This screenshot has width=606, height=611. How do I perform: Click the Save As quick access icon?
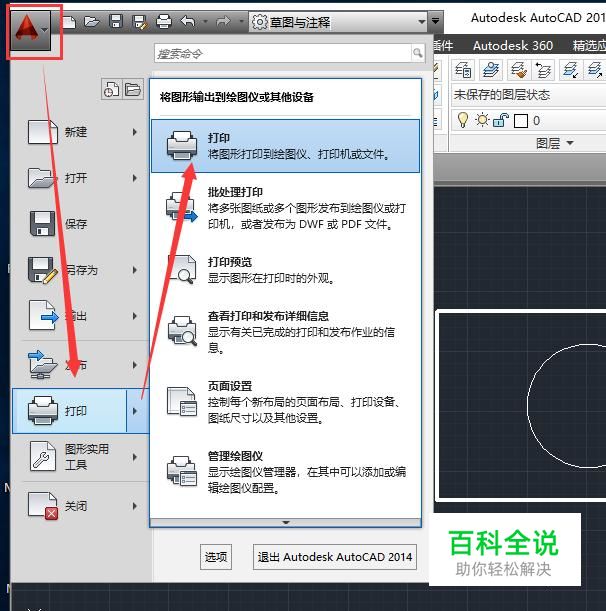pyautogui.click(x=140, y=22)
